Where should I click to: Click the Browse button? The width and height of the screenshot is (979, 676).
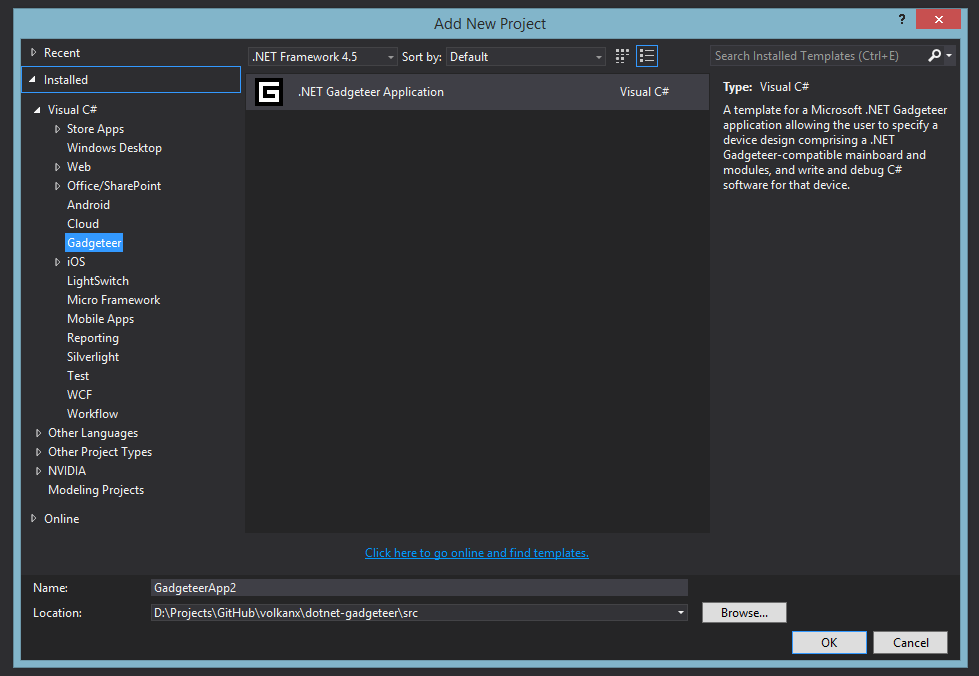coord(743,612)
